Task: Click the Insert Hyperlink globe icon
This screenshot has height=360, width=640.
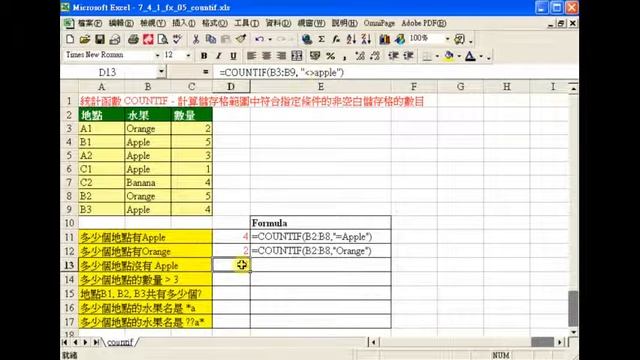Action: (x=307, y=39)
